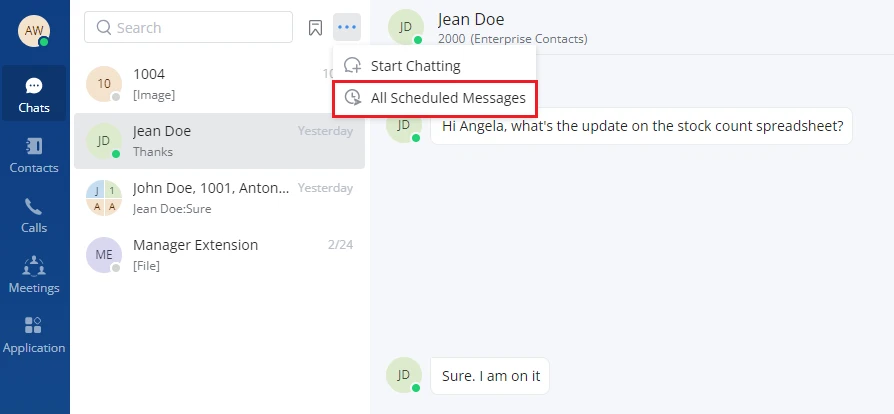894x414 pixels.
Task: Click the three-dots more options button
Action: tap(347, 27)
